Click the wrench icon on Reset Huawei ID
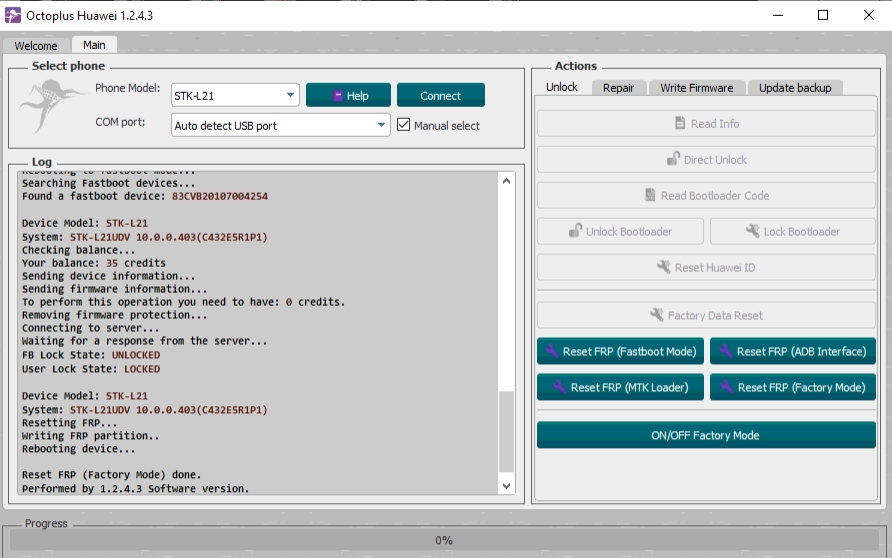Viewport: 892px width, 558px height. (x=663, y=267)
